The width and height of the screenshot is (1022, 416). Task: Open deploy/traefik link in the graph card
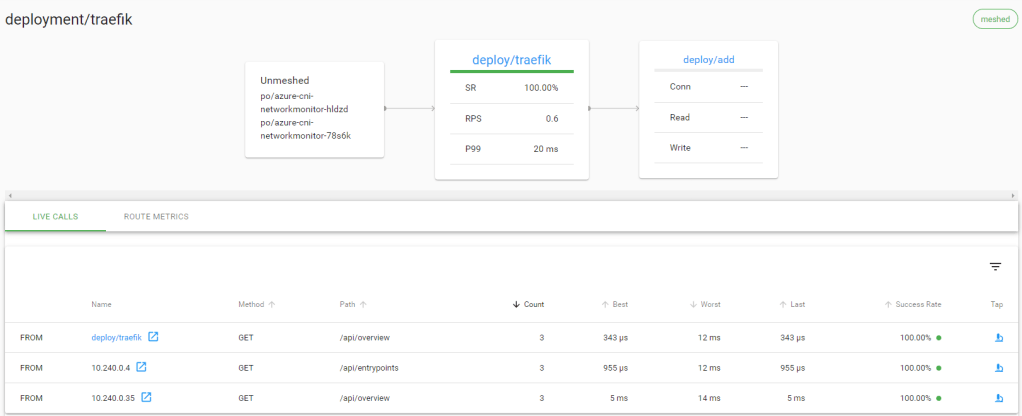(x=511, y=60)
